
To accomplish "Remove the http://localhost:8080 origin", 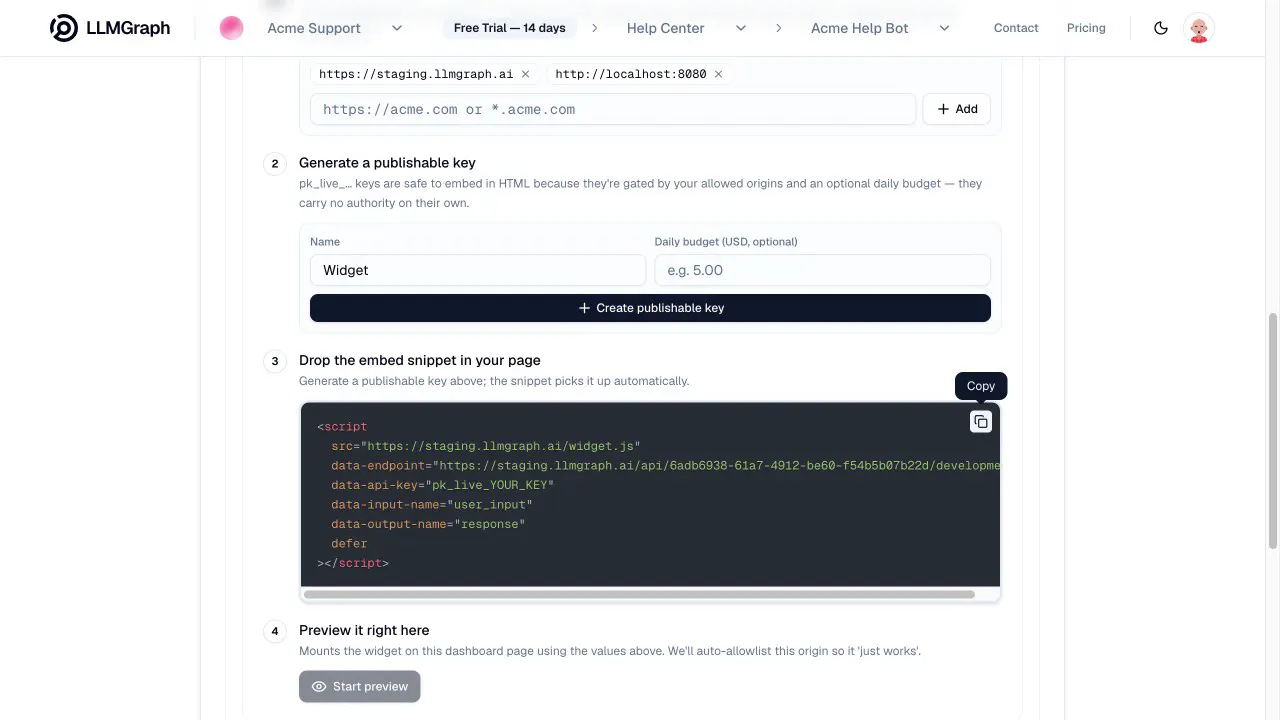I will point(718,74).
